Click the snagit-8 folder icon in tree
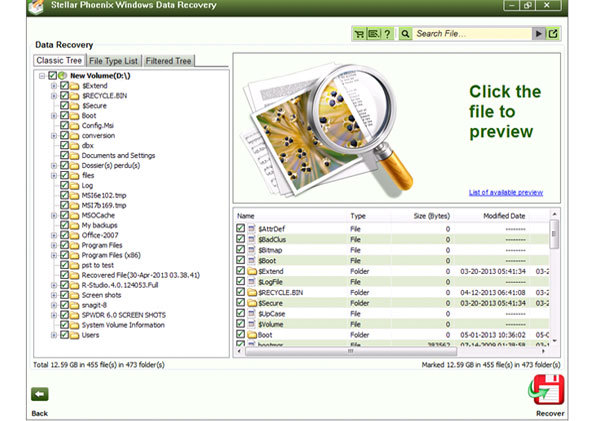Viewport: 590px width, 421px height. click(75, 305)
